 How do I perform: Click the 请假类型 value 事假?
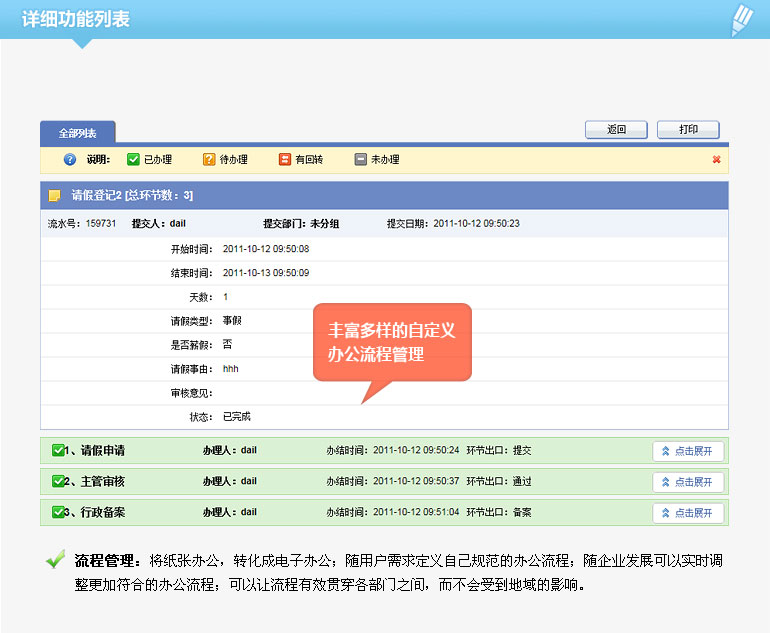click(232, 321)
